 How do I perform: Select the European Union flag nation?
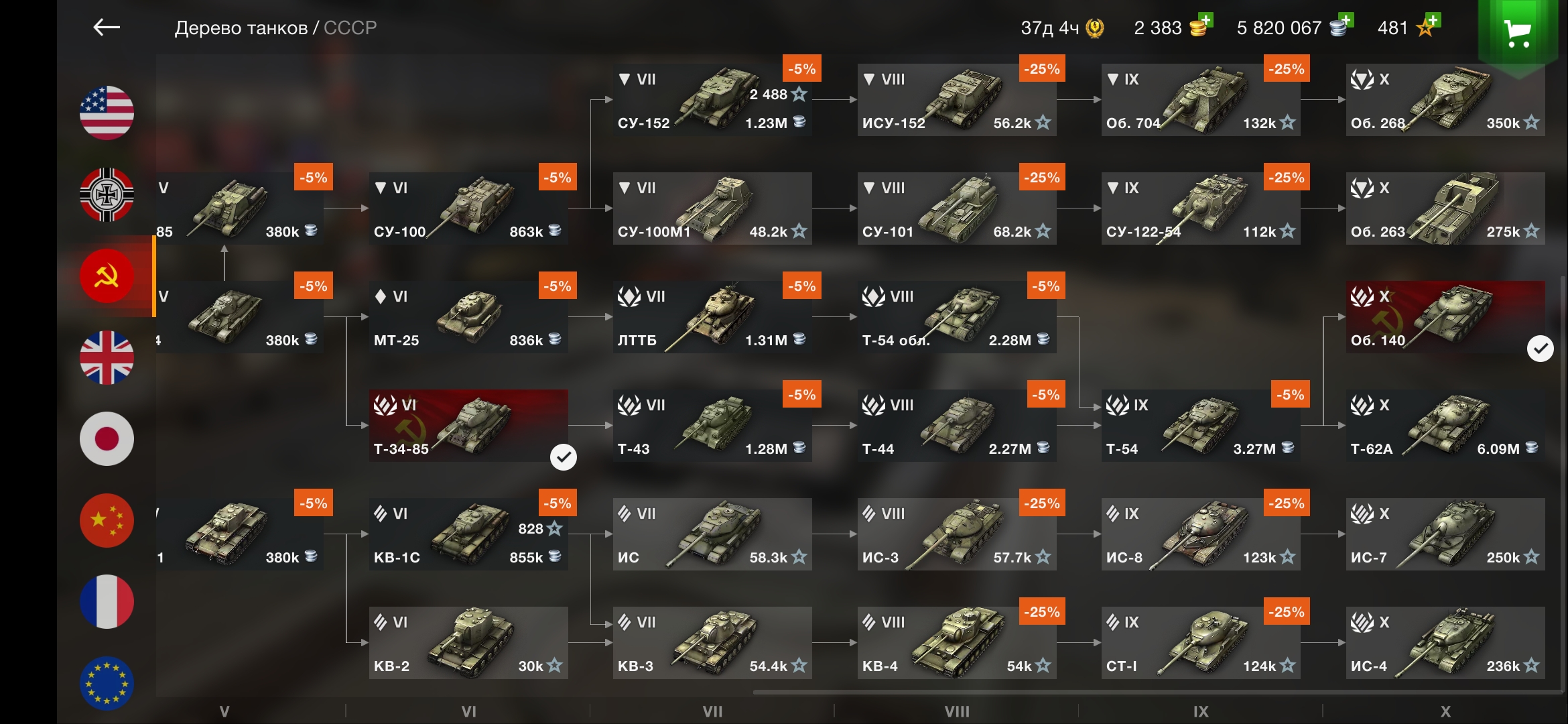coord(107,683)
